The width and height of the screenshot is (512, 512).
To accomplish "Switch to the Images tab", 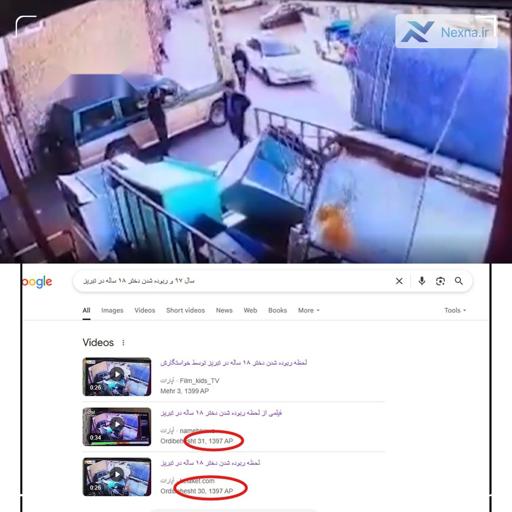I will (112, 310).
